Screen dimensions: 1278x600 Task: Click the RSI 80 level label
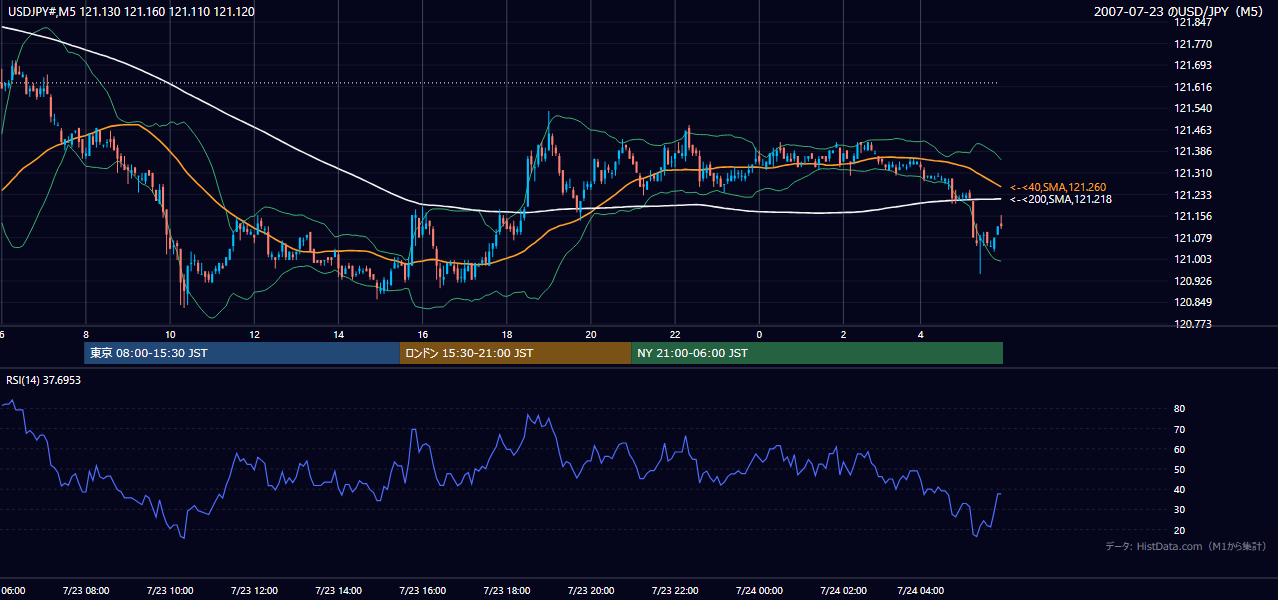click(x=1180, y=409)
